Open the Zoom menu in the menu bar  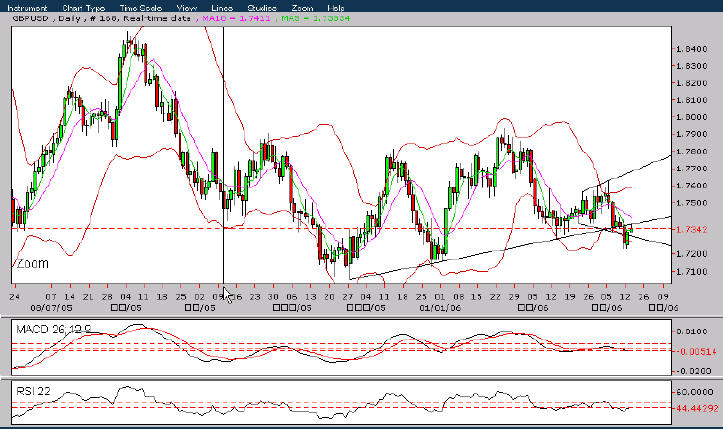tap(302, 8)
